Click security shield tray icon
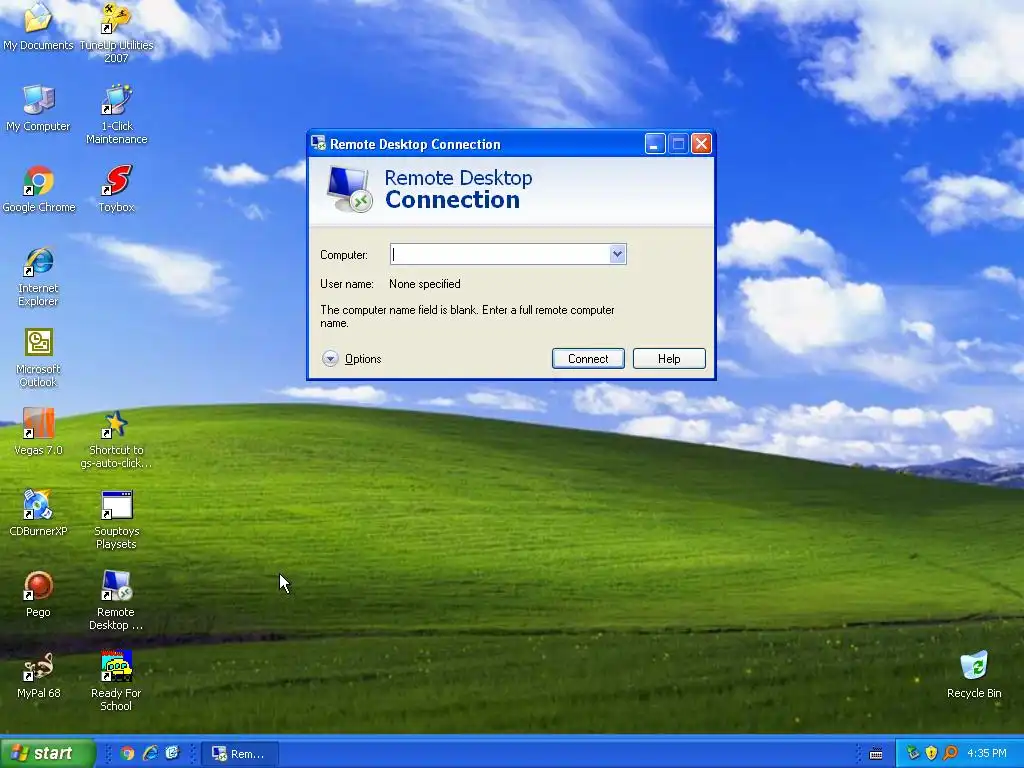This screenshot has height=768, width=1024. (x=931, y=754)
